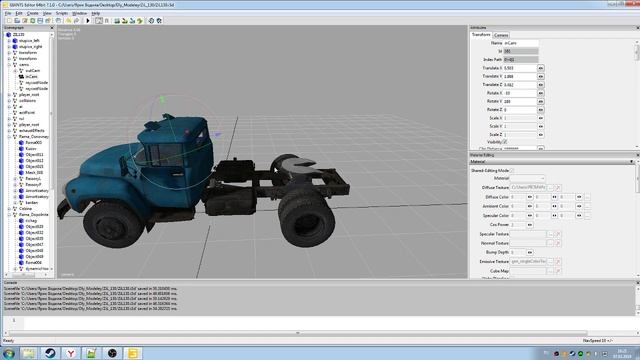Click the Rotate X input field
This screenshot has width=640, height=360.
coord(520,93)
